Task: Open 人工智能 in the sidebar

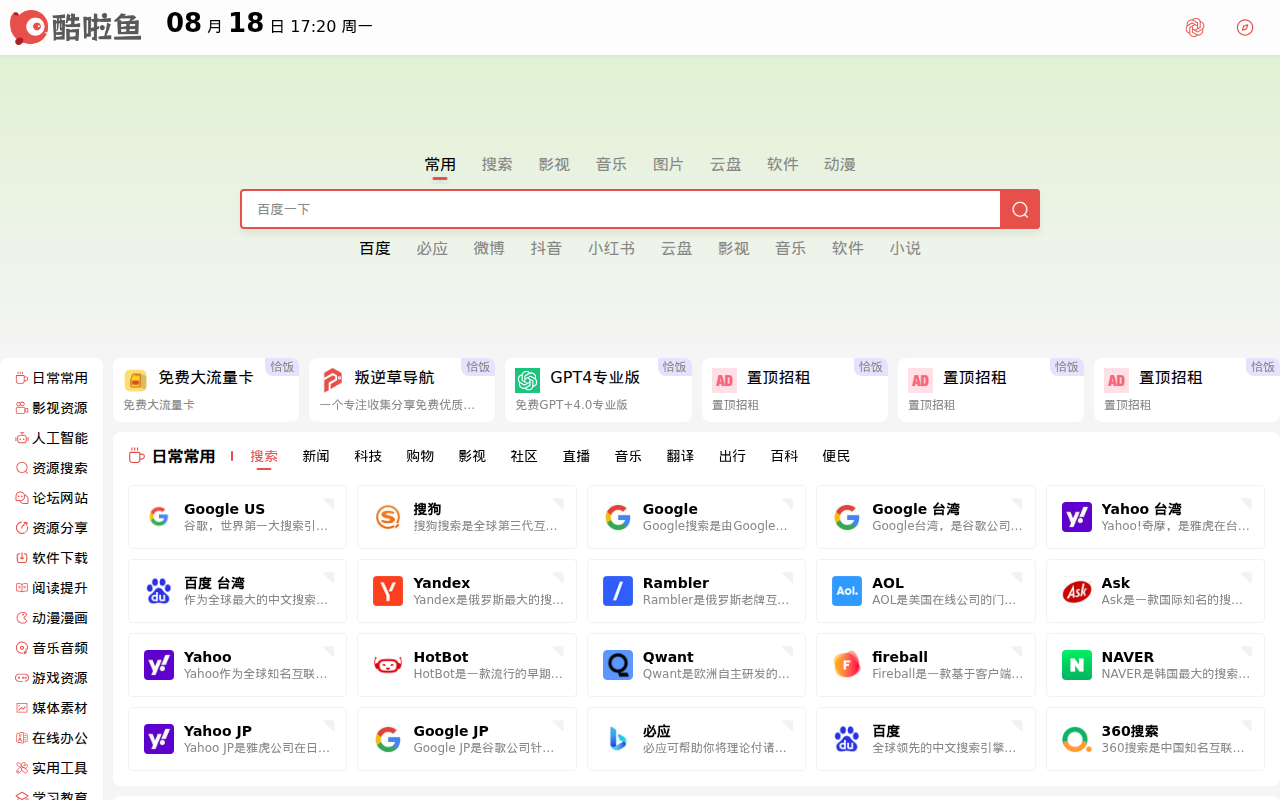Action: click(x=52, y=438)
